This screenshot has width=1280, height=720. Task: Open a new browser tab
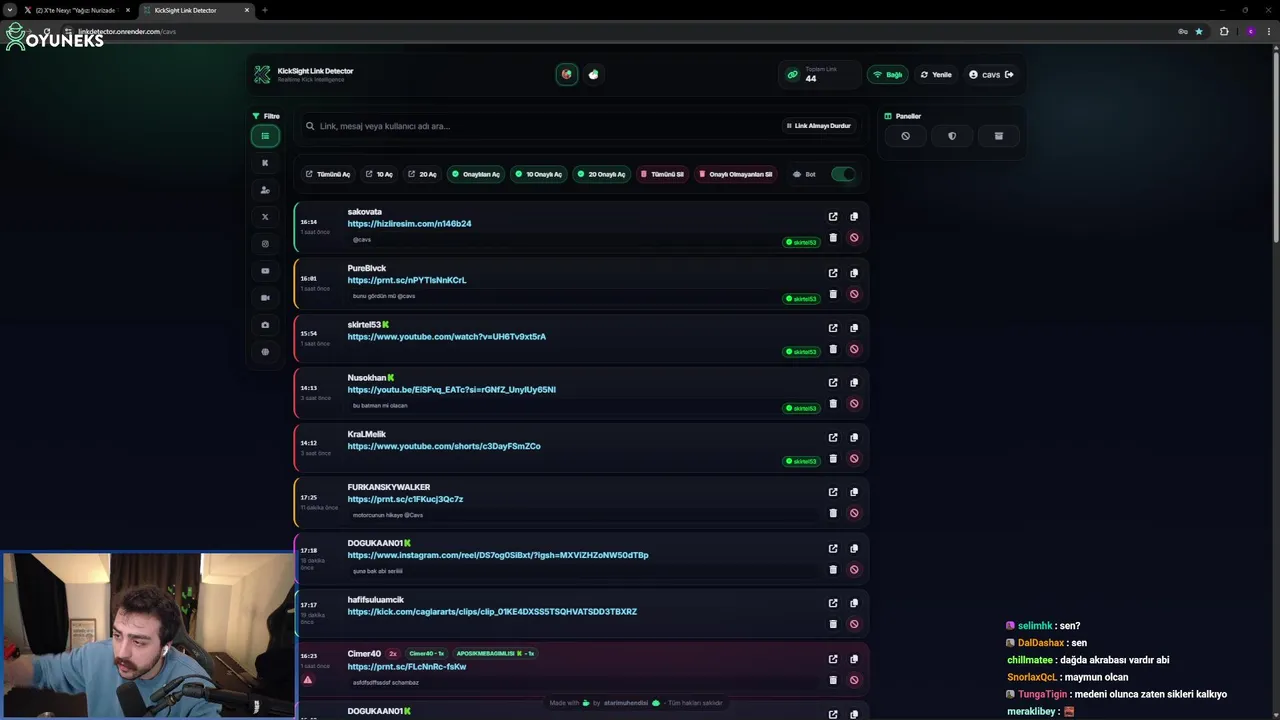tap(265, 10)
